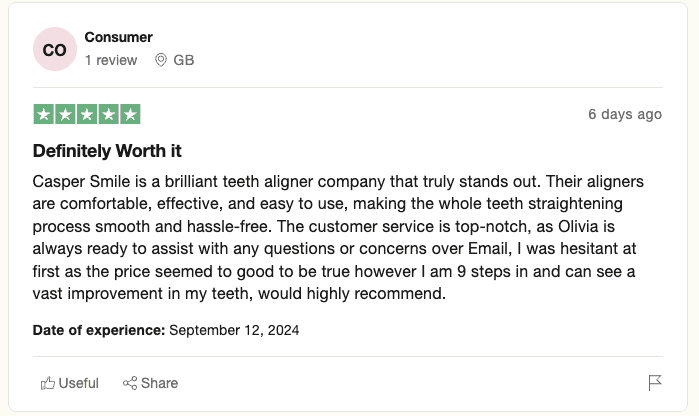This screenshot has height=416, width=699.
Task: Click the location pin icon
Action: tap(160, 60)
